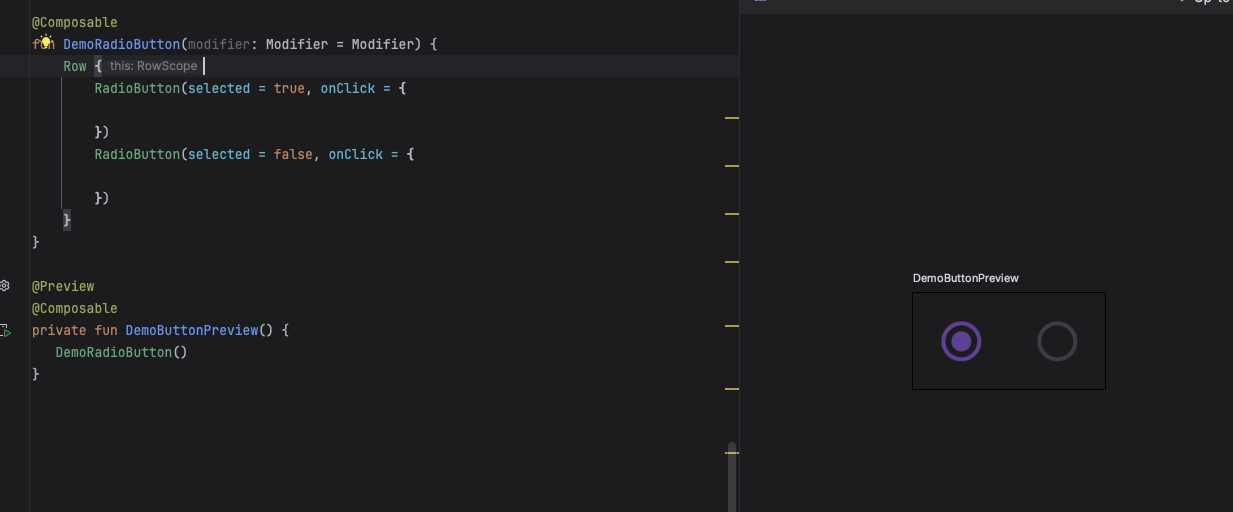Click the DemoButtonPreview label above the preview
The image size is (1233, 512).
coord(965,278)
